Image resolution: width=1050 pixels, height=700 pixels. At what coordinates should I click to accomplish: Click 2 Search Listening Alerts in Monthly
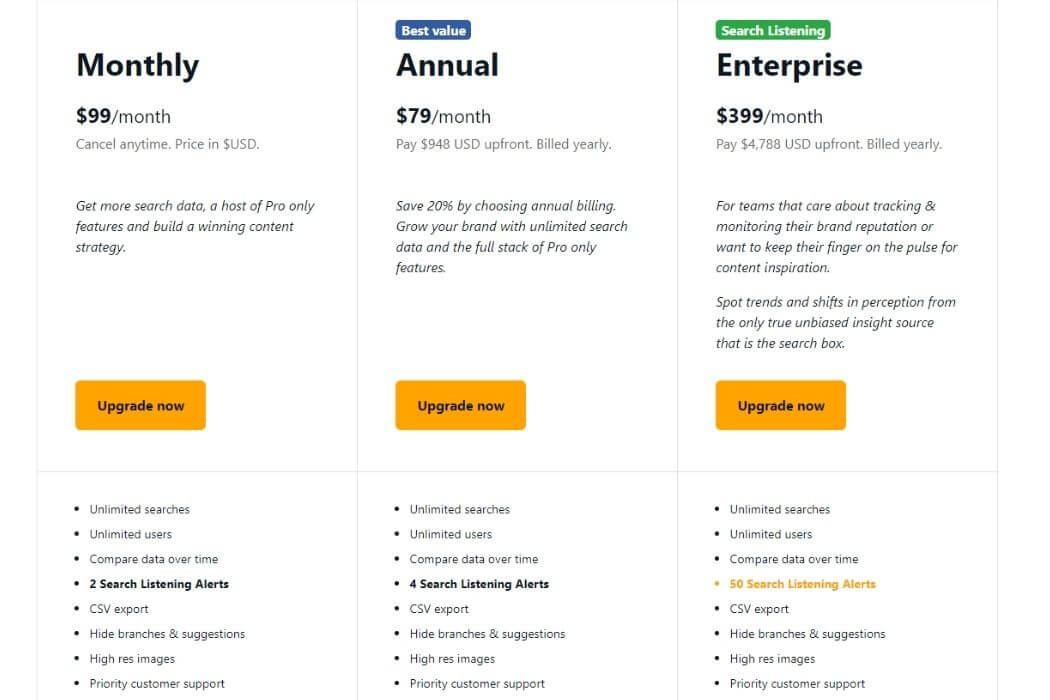click(x=159, y=584)
